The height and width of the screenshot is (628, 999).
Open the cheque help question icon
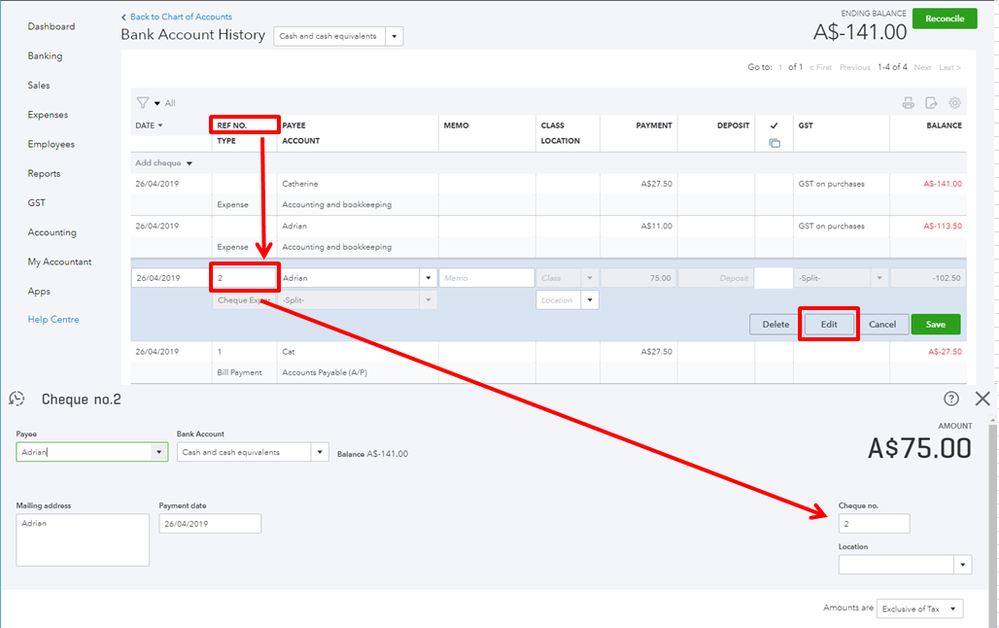951,399
